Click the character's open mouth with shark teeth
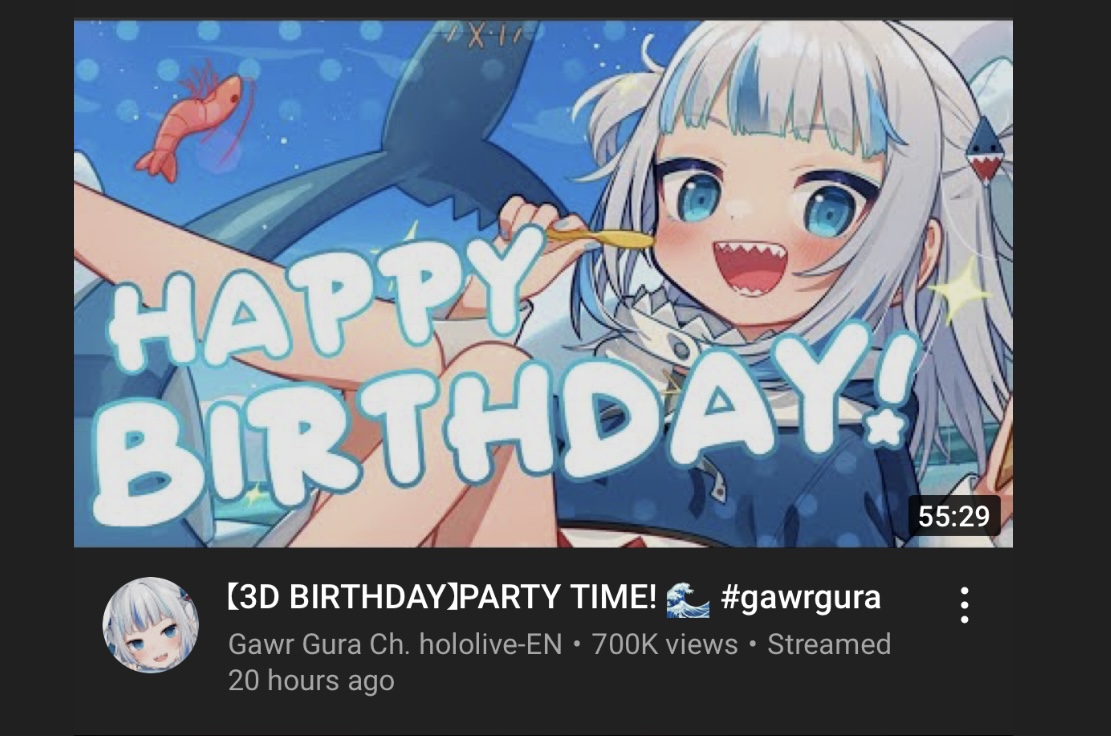 coord(750,267)
